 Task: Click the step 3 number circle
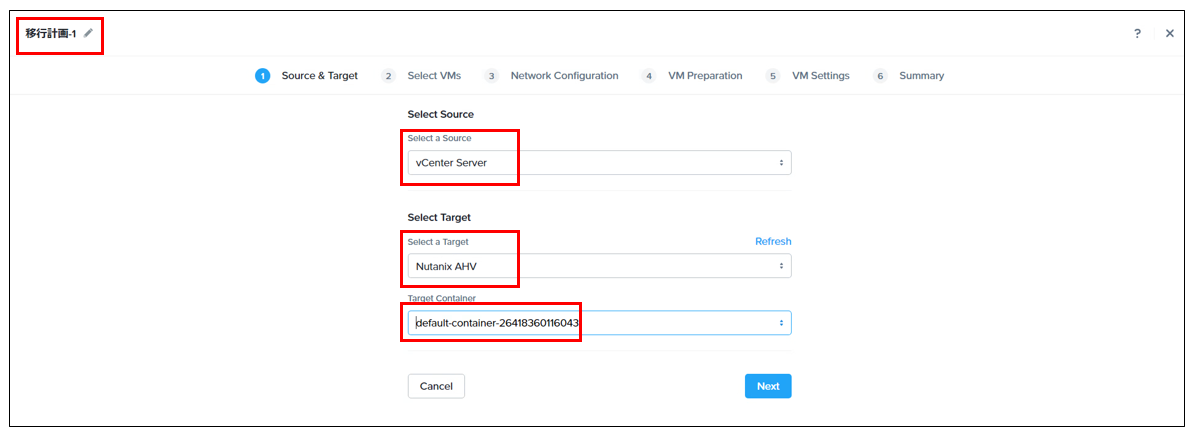coord(492,76)
